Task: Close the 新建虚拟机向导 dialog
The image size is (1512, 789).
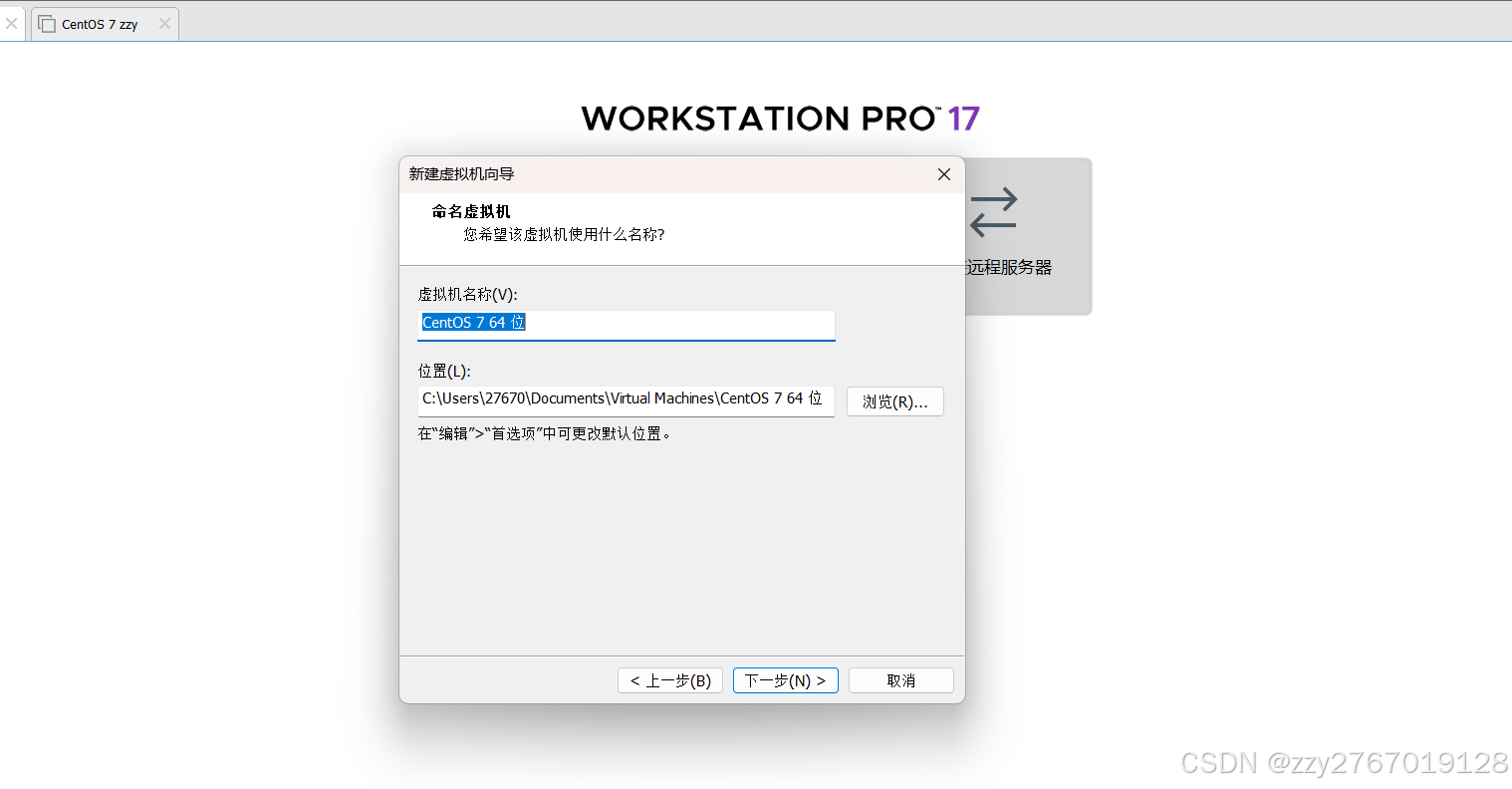Action: tap(944, 174)
